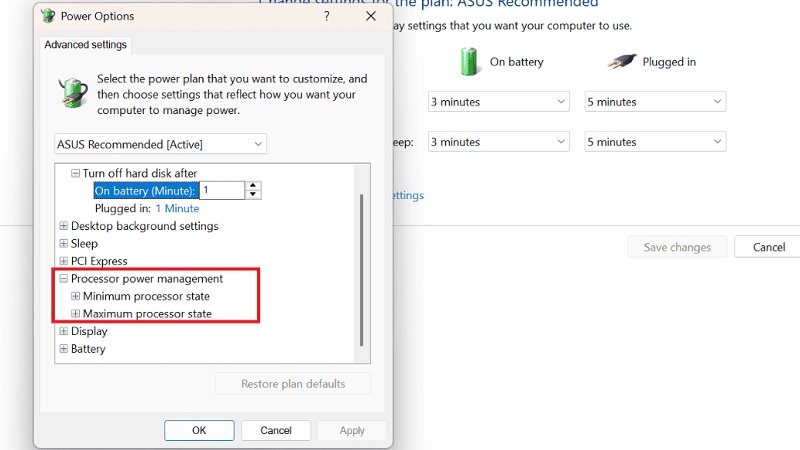Screen dimensions: 800x450
Task: Click the help question mark button
Action: click(x=327, y=16)
